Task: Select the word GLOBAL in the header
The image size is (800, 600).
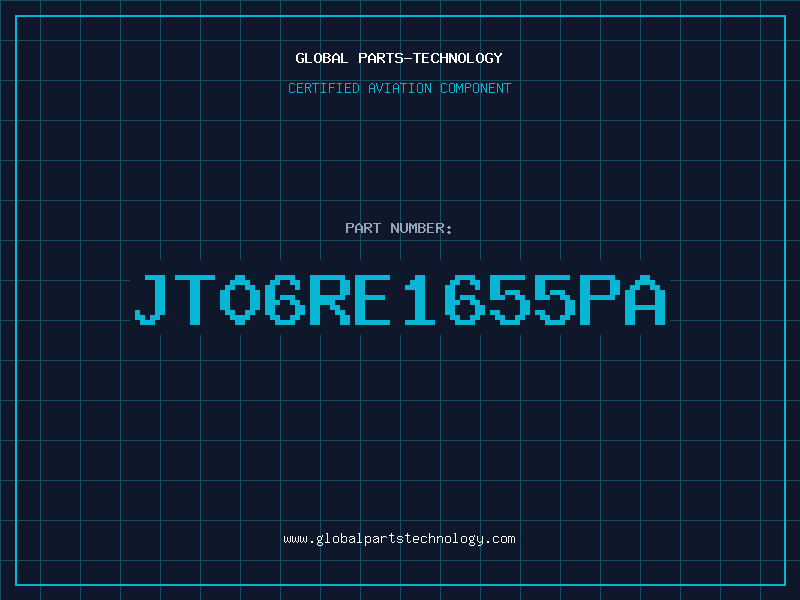Action: (322, 58)
